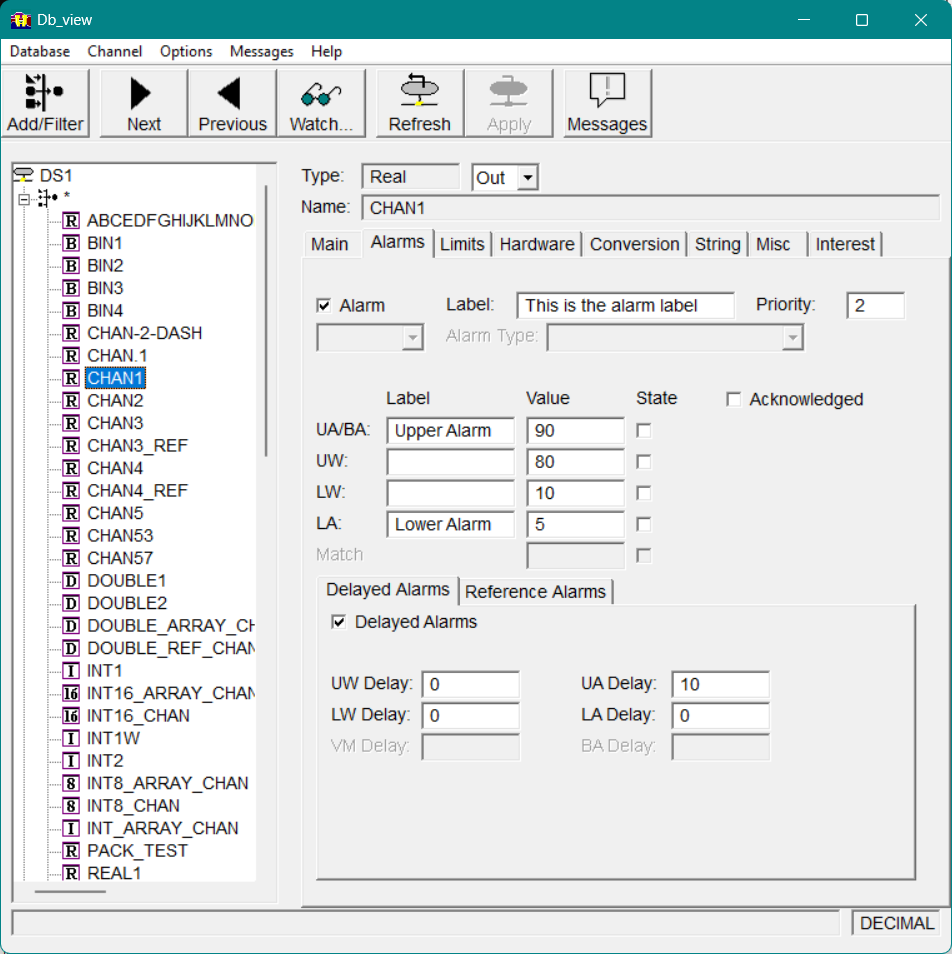Click the DS1 database root icon

(23, 175)
